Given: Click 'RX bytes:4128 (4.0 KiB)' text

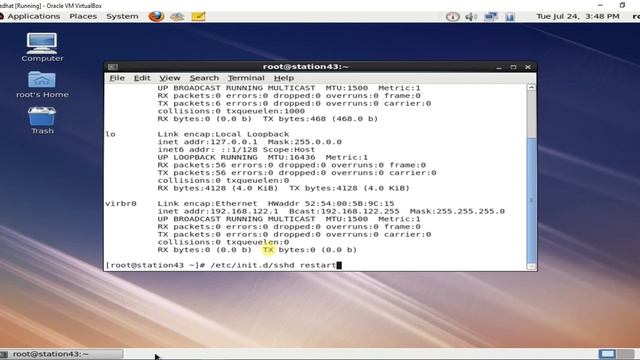Looking at the screenshot, I should [218, 188].
